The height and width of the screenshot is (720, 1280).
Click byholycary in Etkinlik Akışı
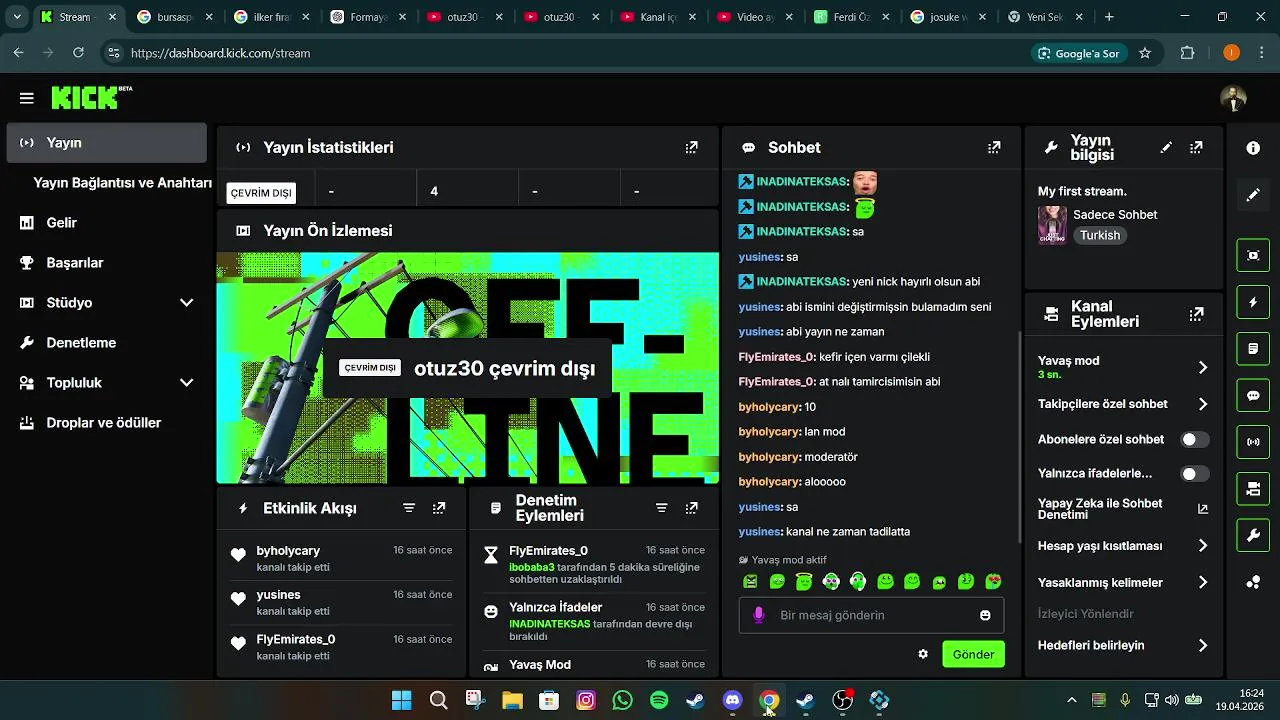click(288, 551)
